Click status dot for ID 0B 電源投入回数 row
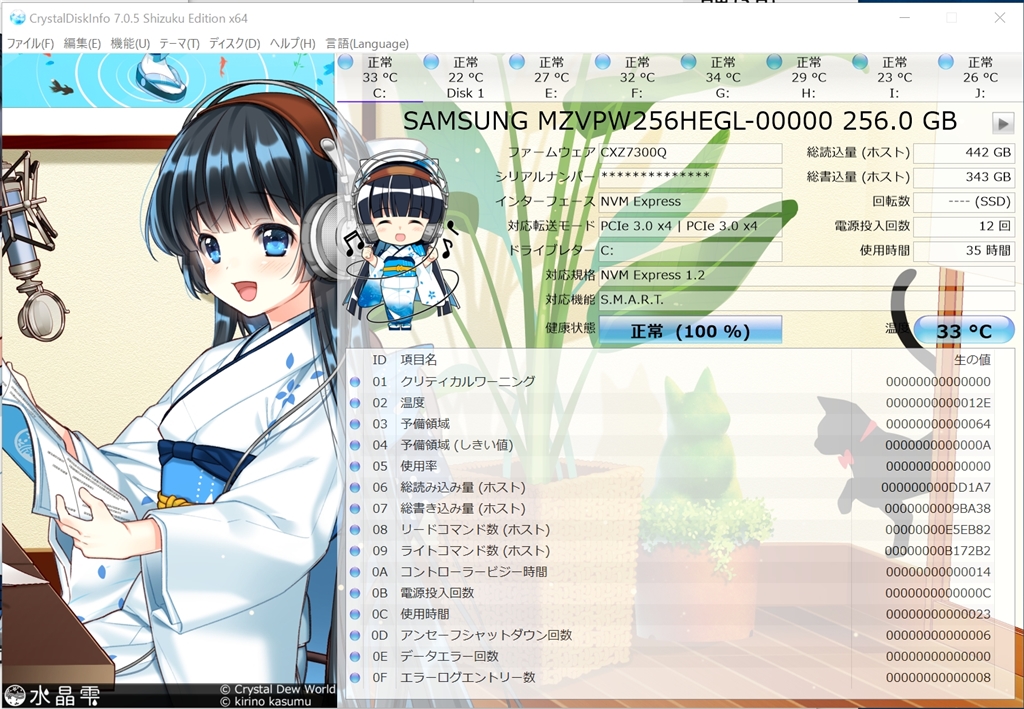1024x709 pixels. [x=355, y=593]
